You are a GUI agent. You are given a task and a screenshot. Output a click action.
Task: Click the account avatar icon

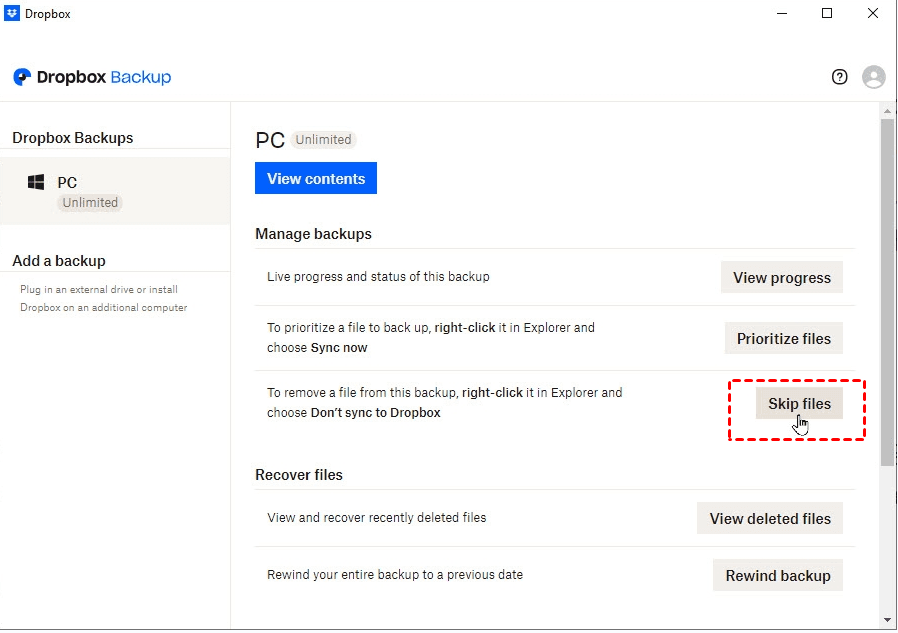[873, 77]
